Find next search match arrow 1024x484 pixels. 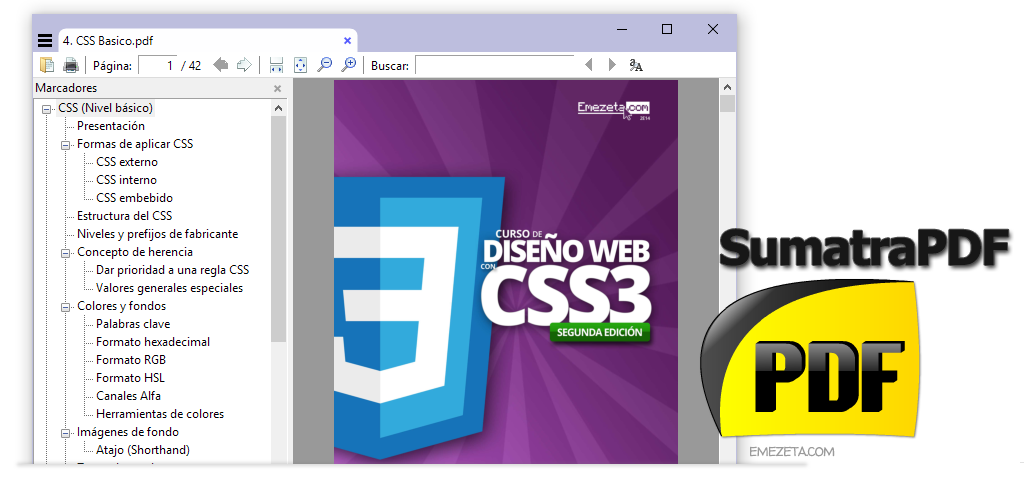(612, 65)
